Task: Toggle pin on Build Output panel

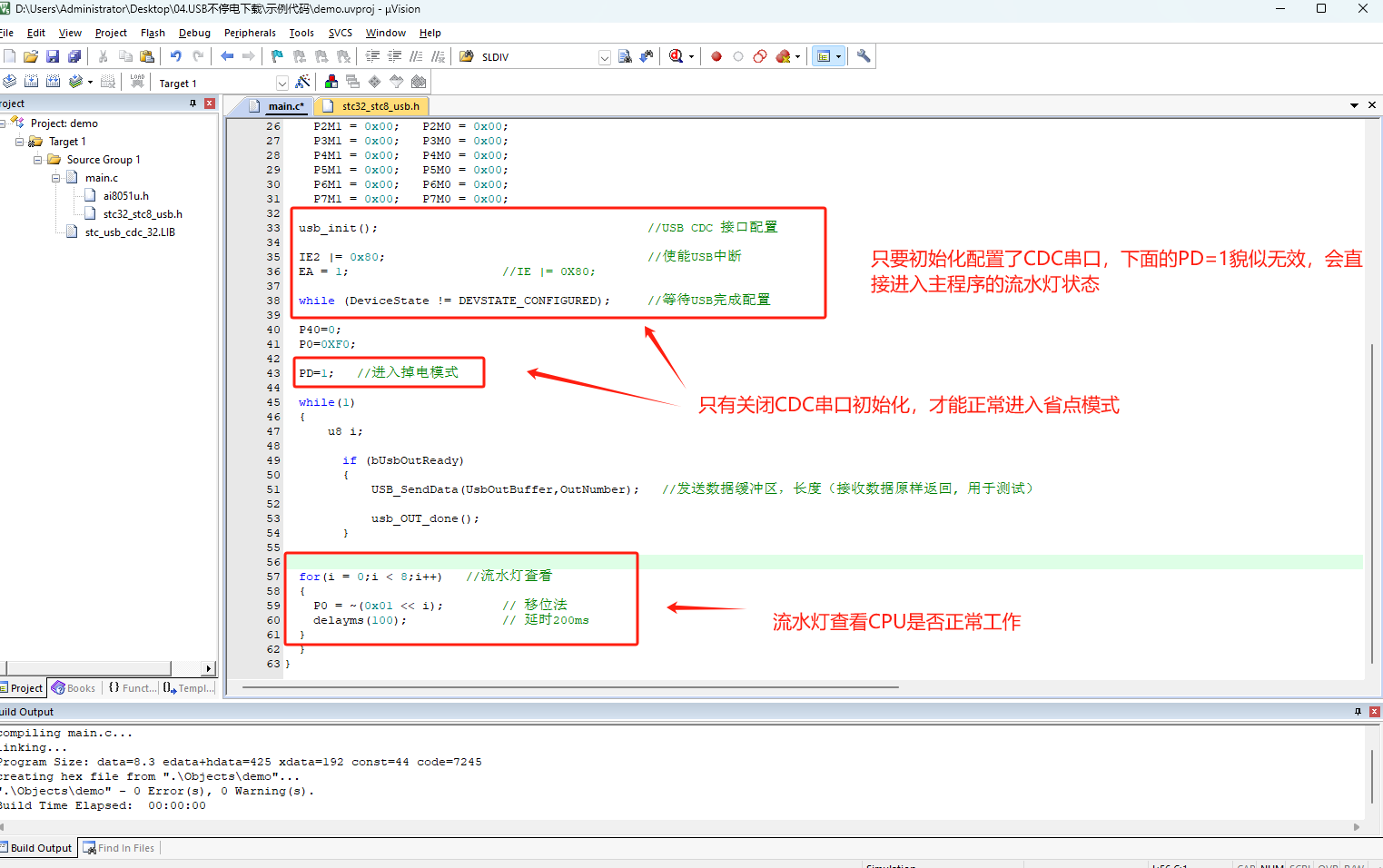Action: click(1358, 712)
